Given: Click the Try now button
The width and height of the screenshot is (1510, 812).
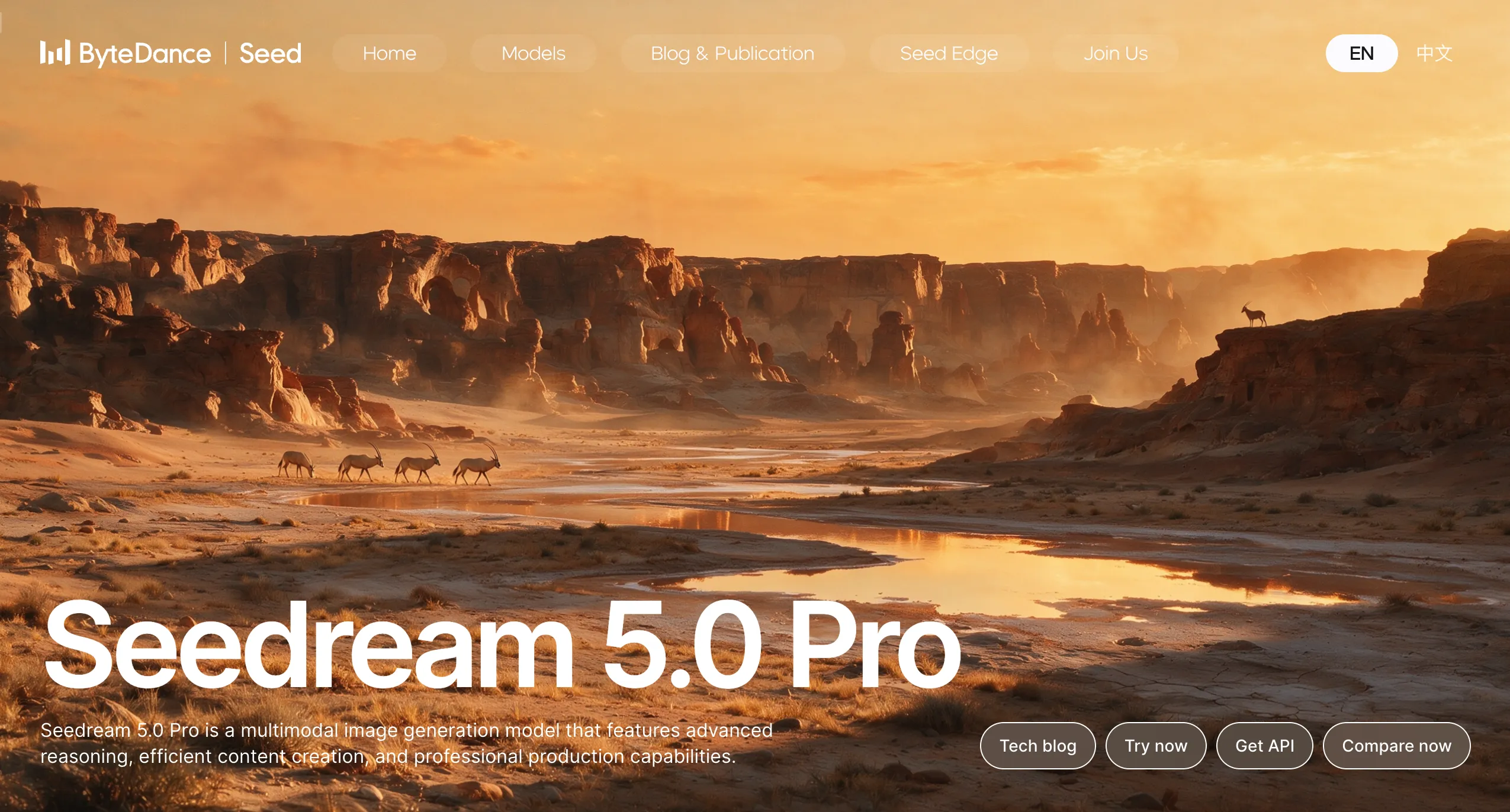Looking at the screenshot, I should click(x=1156, y=746).
